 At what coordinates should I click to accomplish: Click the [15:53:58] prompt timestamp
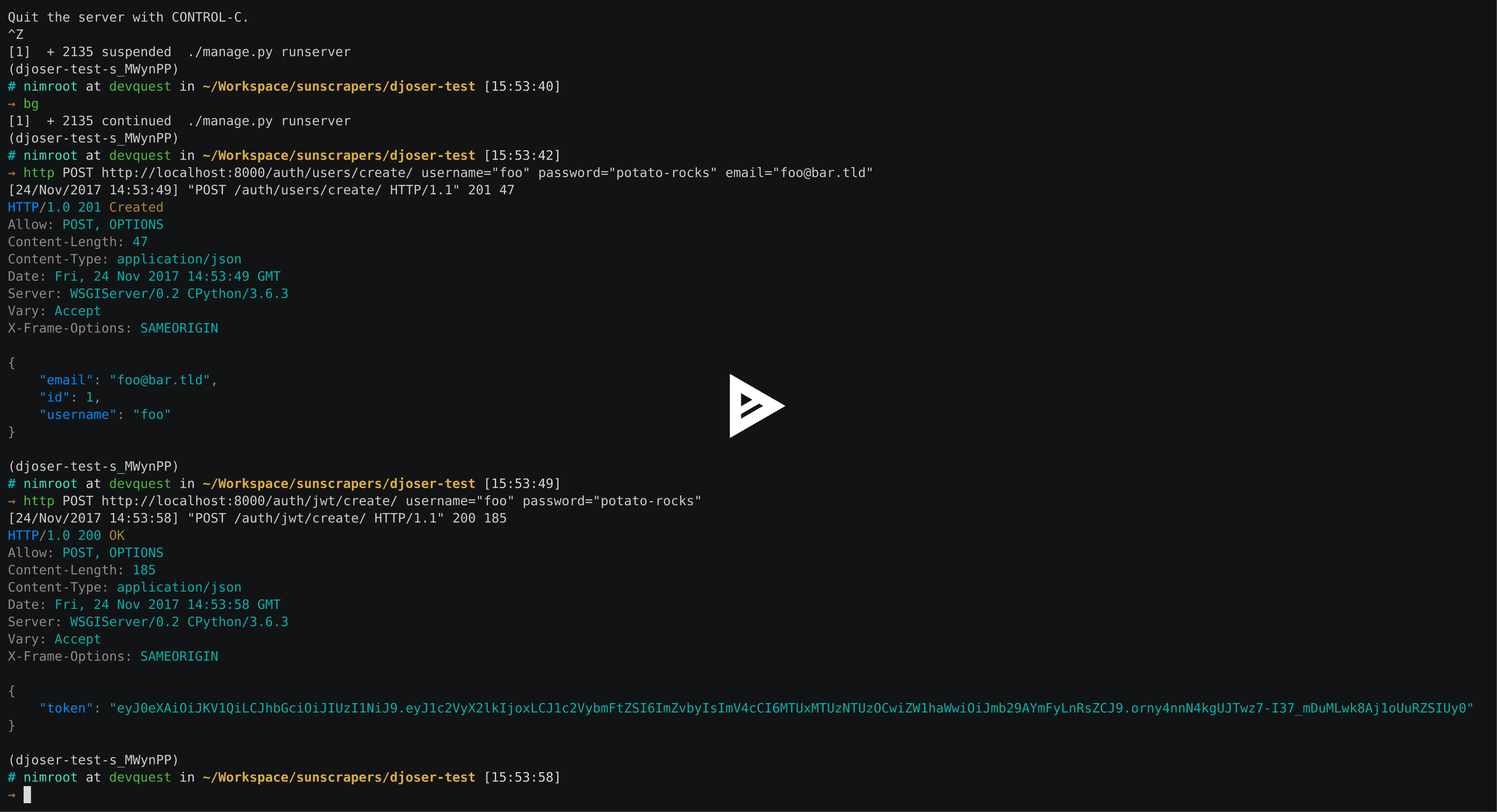[522, 777]
